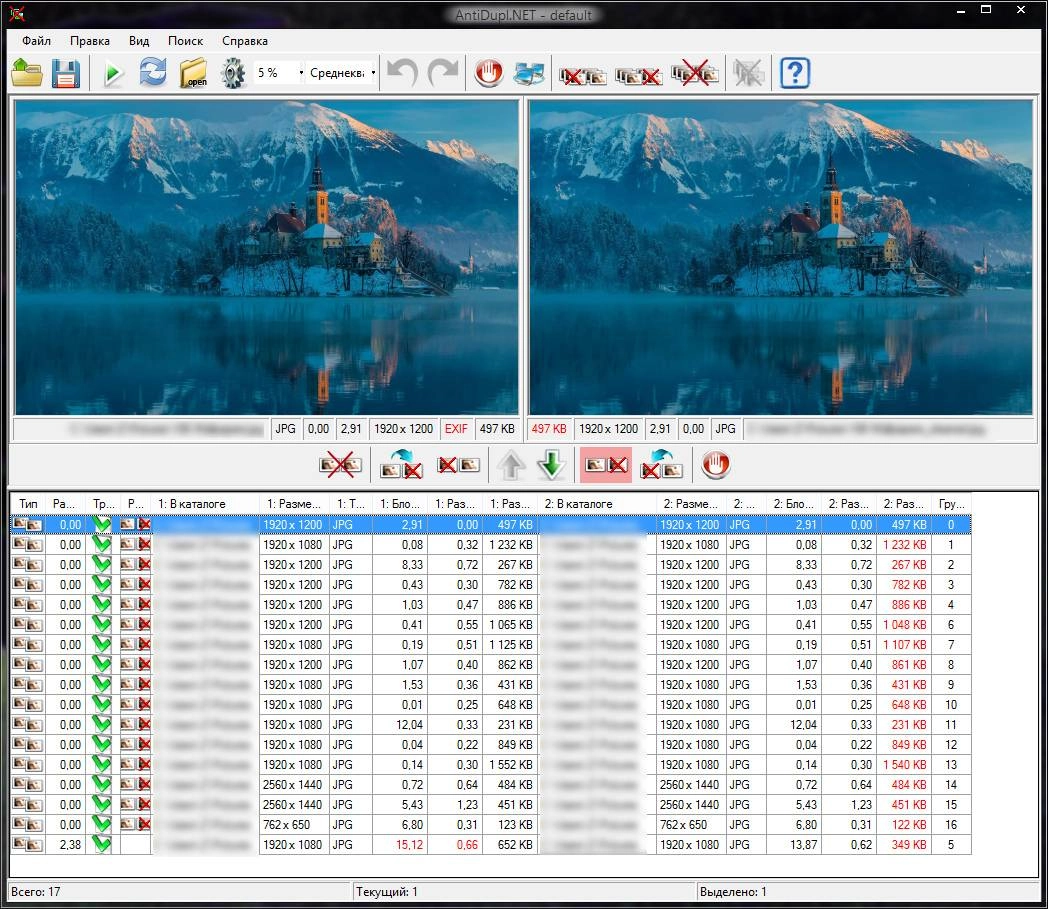Click red 1 048 KB cell
The image size is (1048, 909).
[x=904, y=625]
